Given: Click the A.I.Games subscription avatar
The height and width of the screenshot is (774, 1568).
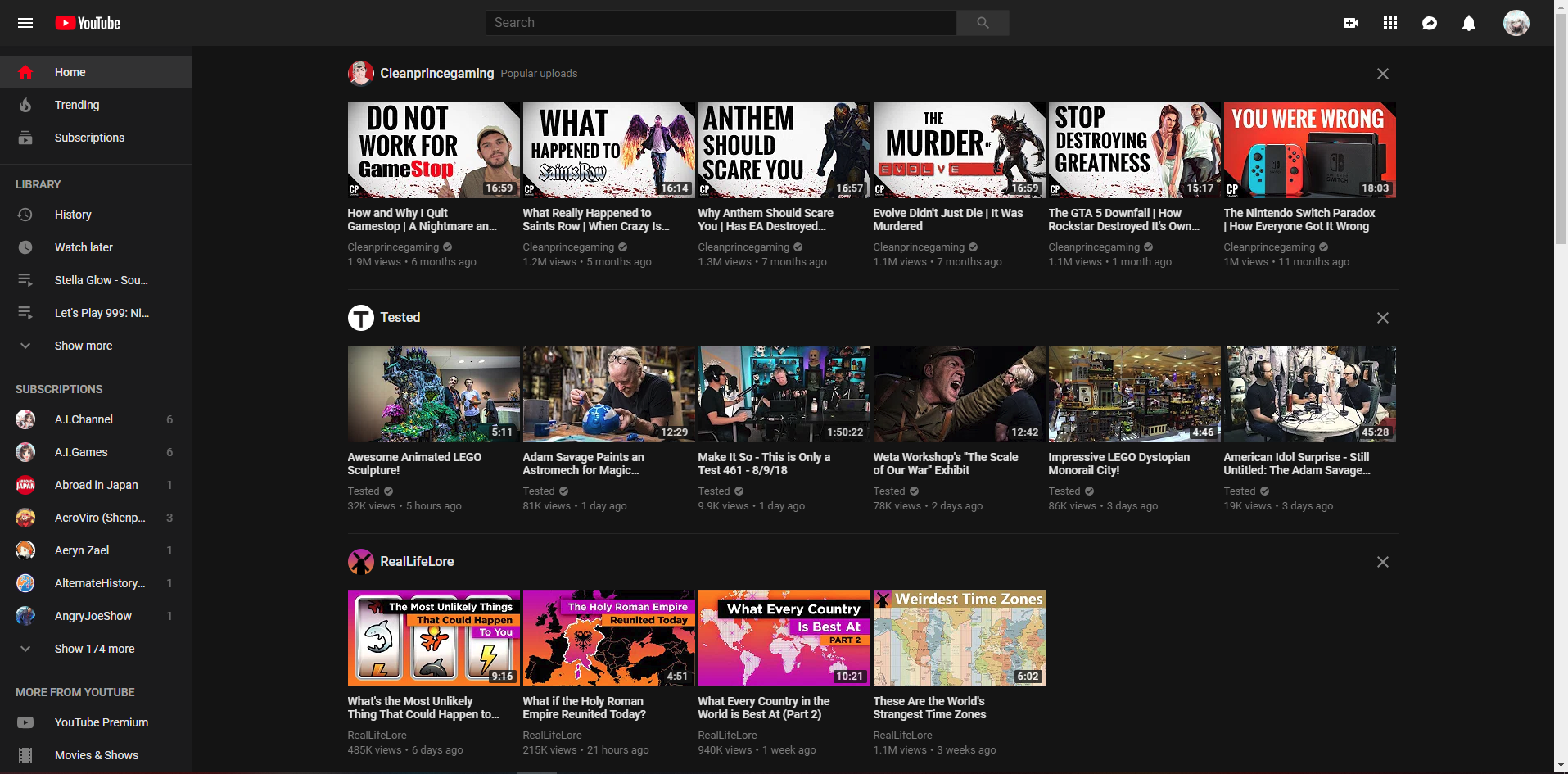Looking at the screenshot, I should point(25,452).
